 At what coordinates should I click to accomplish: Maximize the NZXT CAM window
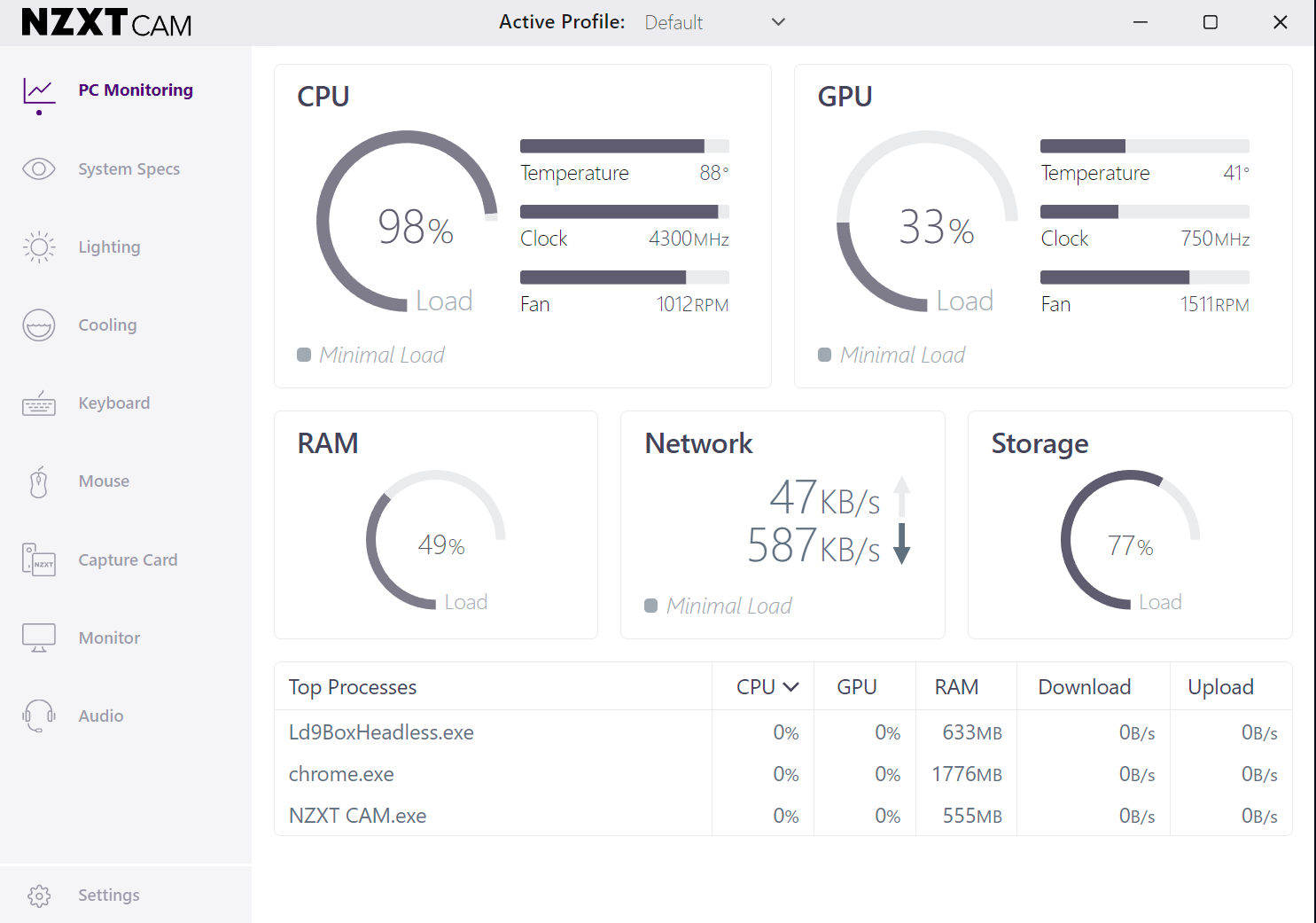(x=1211, y=22)
